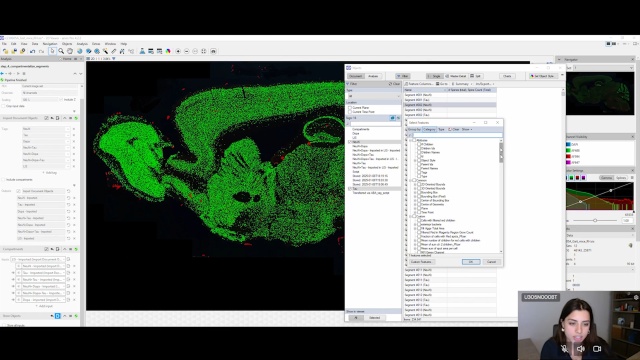This screenshot has height=360, width=640.
Task: Click the zoom-in plus circle icon
Action: coord(178,51)
